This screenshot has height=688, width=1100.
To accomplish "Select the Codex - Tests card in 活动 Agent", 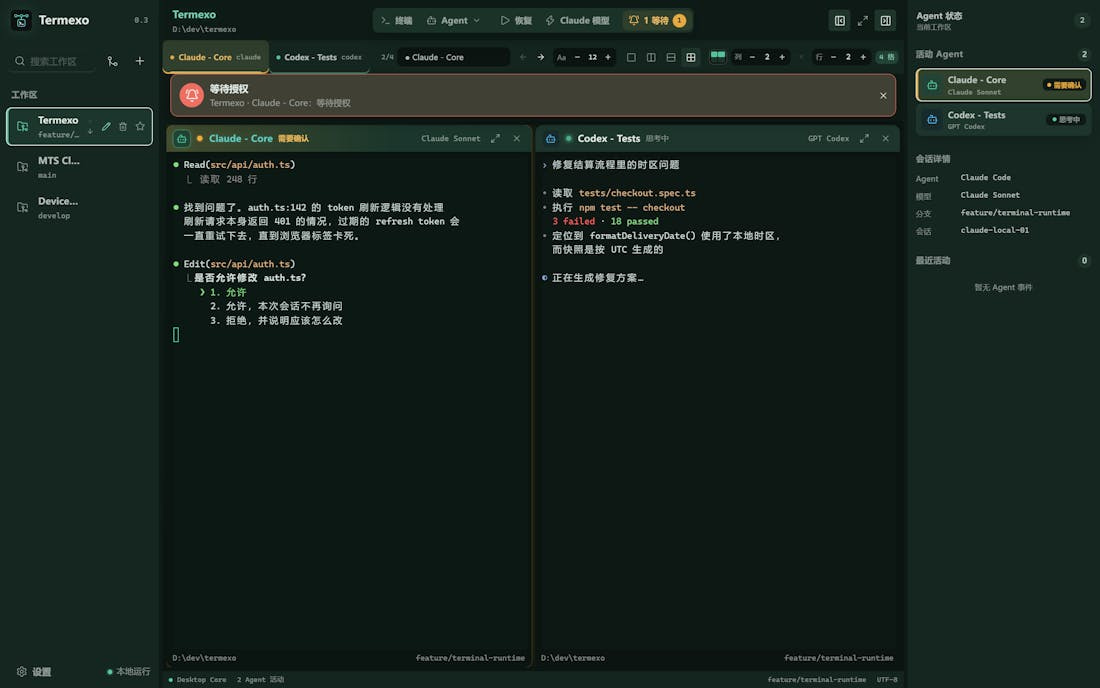I will pyautogui.click(x=1003, y=120).
